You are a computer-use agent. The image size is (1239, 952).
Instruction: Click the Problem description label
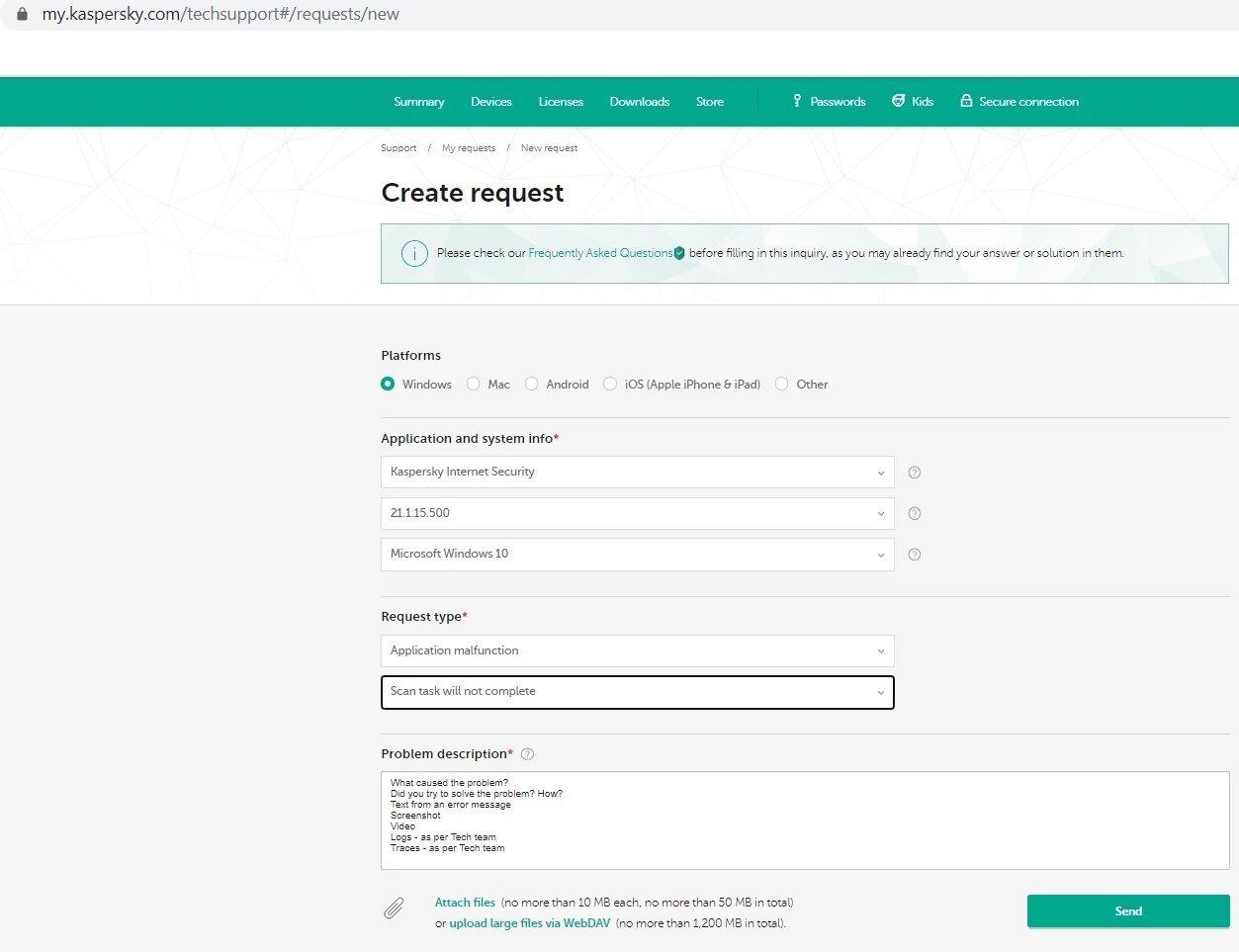point(447,754)
